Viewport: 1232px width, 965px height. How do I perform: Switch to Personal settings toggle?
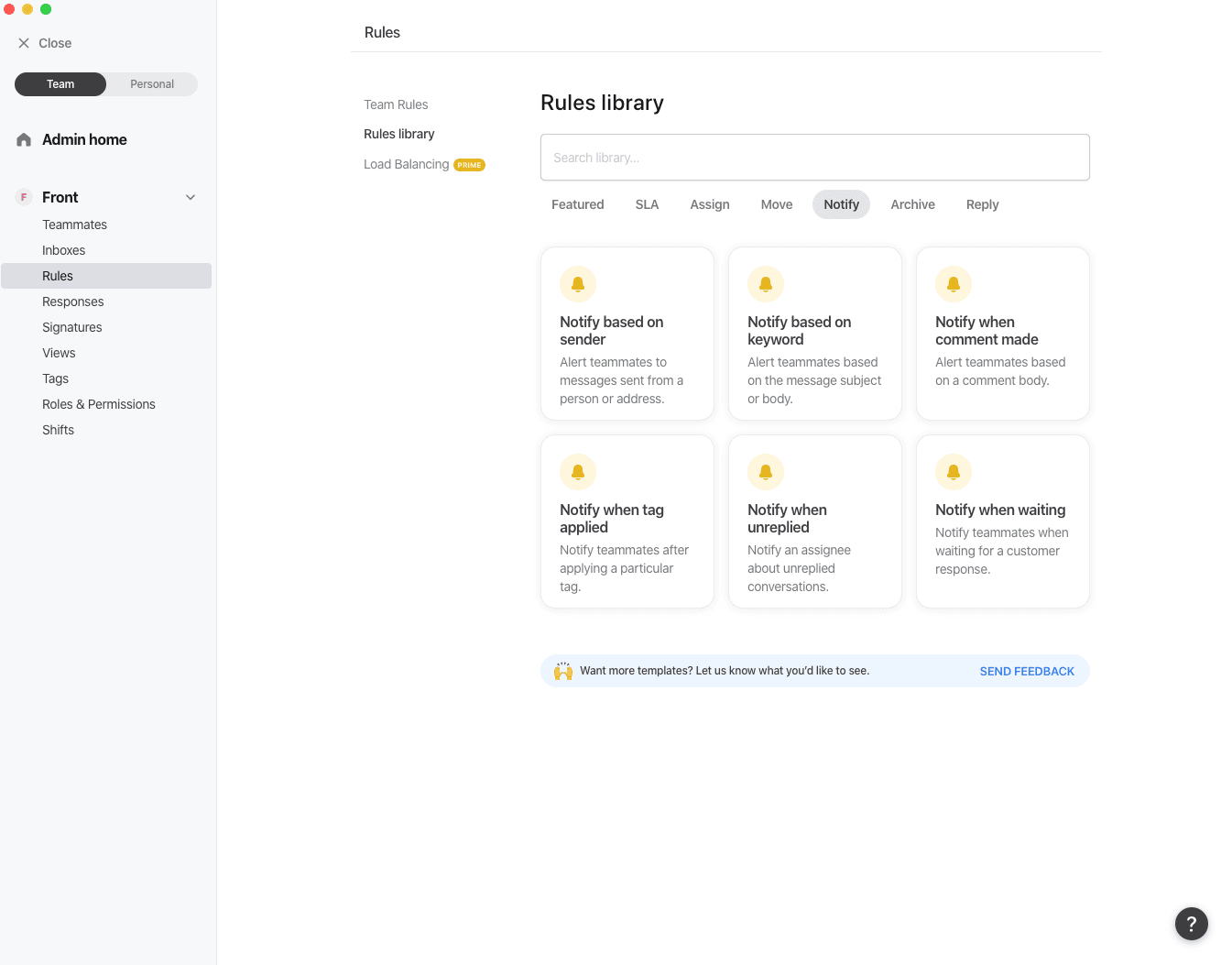[152, 84]
